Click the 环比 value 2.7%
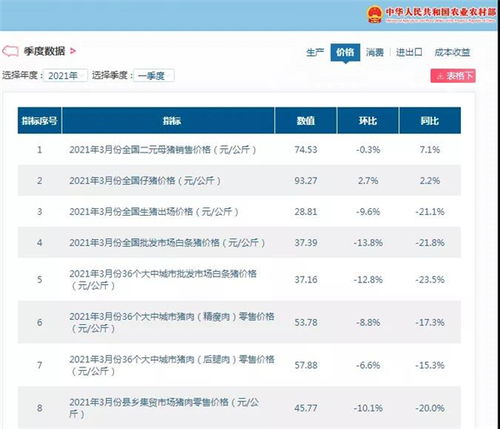The image size is (500, 429). (x=368, y=181)
